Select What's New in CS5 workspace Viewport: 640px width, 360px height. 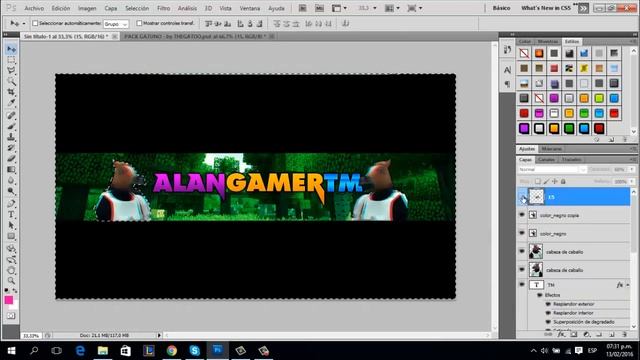pos(546,8)
